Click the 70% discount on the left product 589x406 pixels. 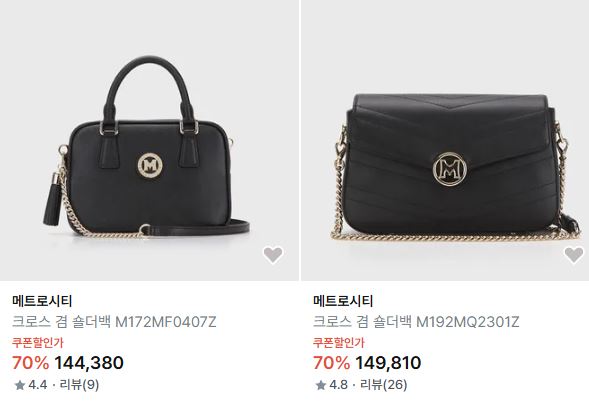30,363
